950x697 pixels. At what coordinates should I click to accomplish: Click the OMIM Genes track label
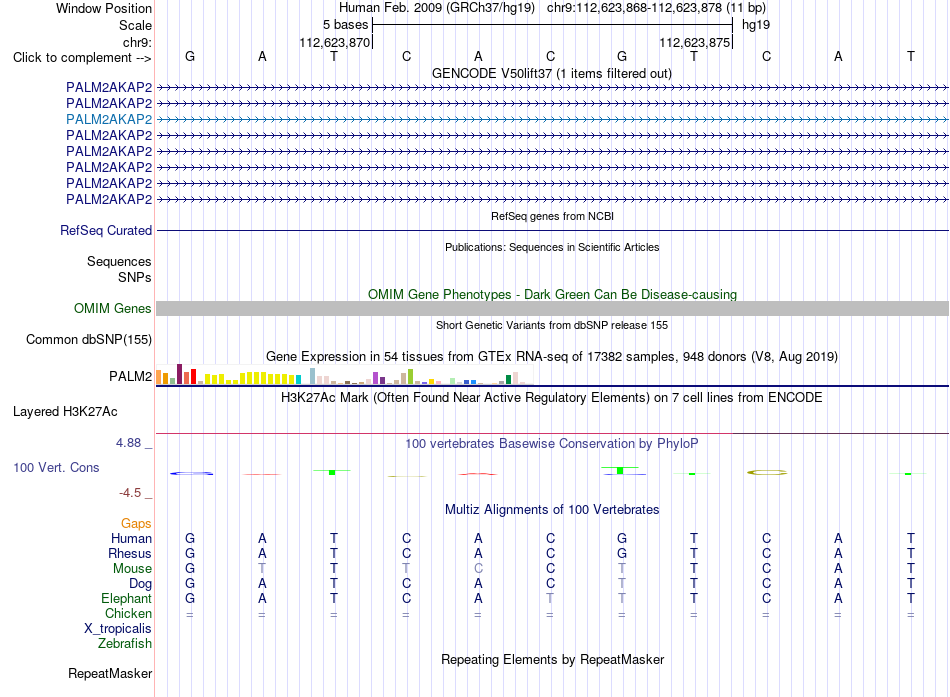(113, 308)
